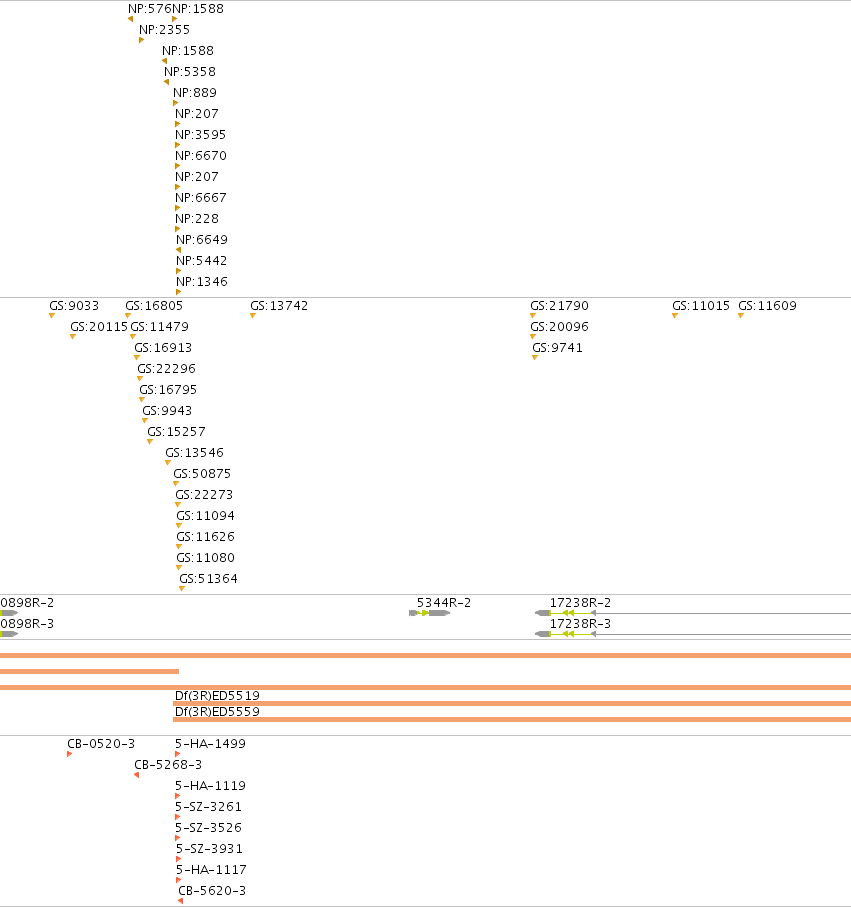
Task: Select the GS:16805 label
Action: [154, 305]
